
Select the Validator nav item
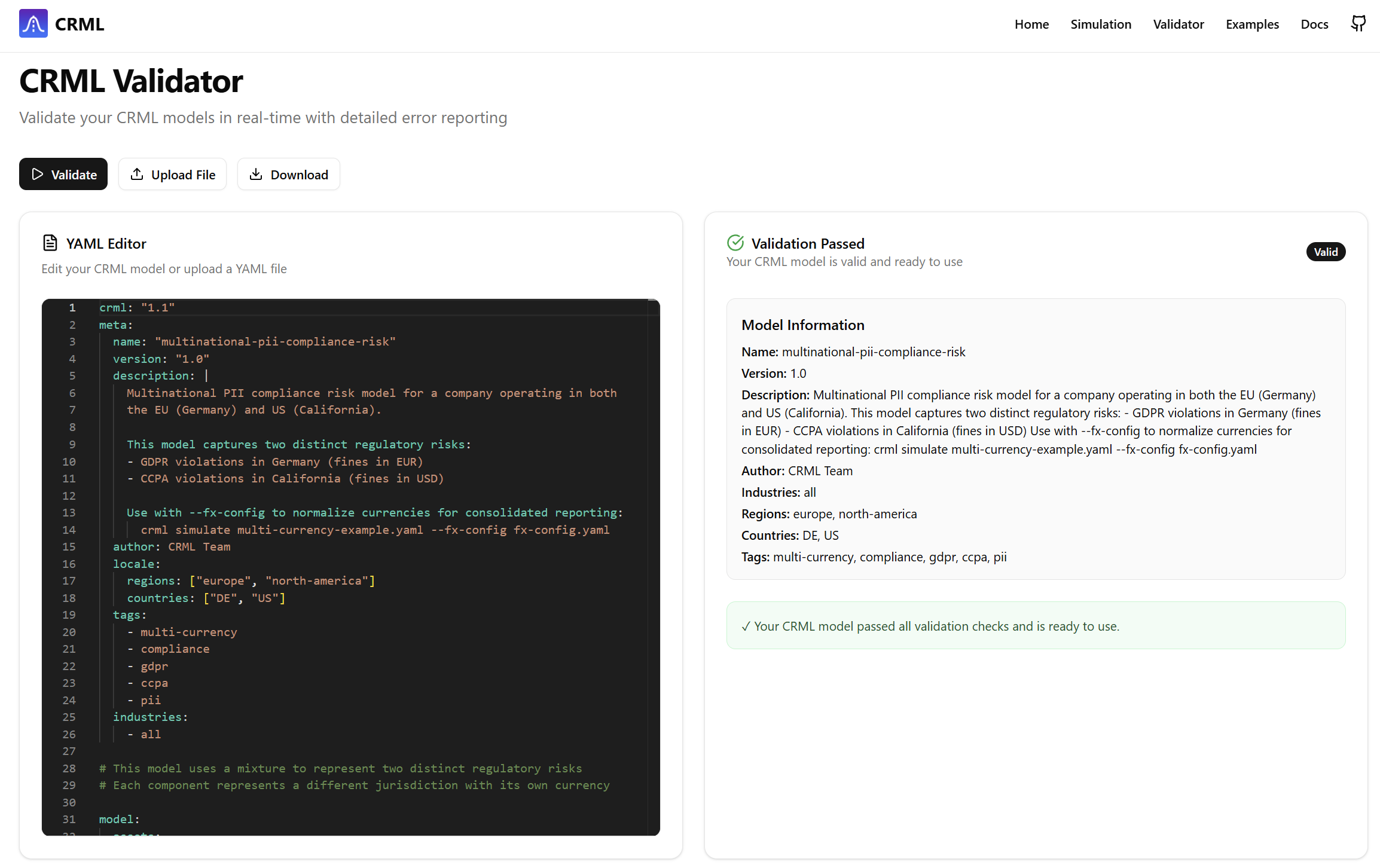pyautogui.click(x=1179, y=25)
